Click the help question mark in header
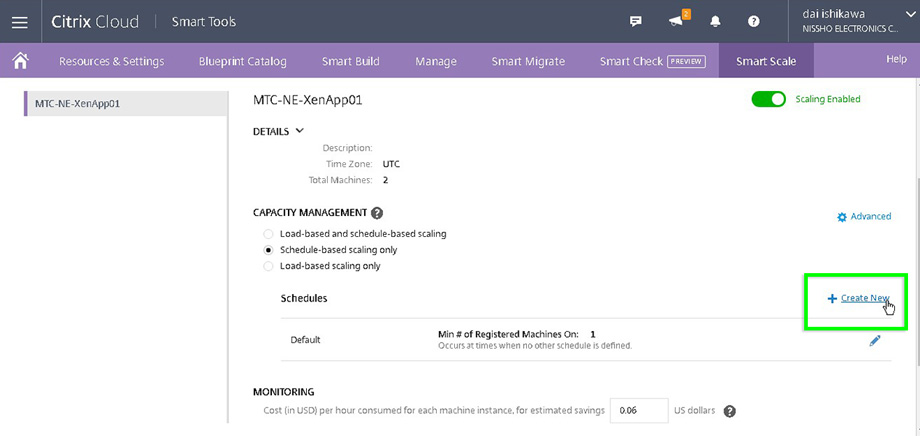The image size is (920, 436). point(754,21)
